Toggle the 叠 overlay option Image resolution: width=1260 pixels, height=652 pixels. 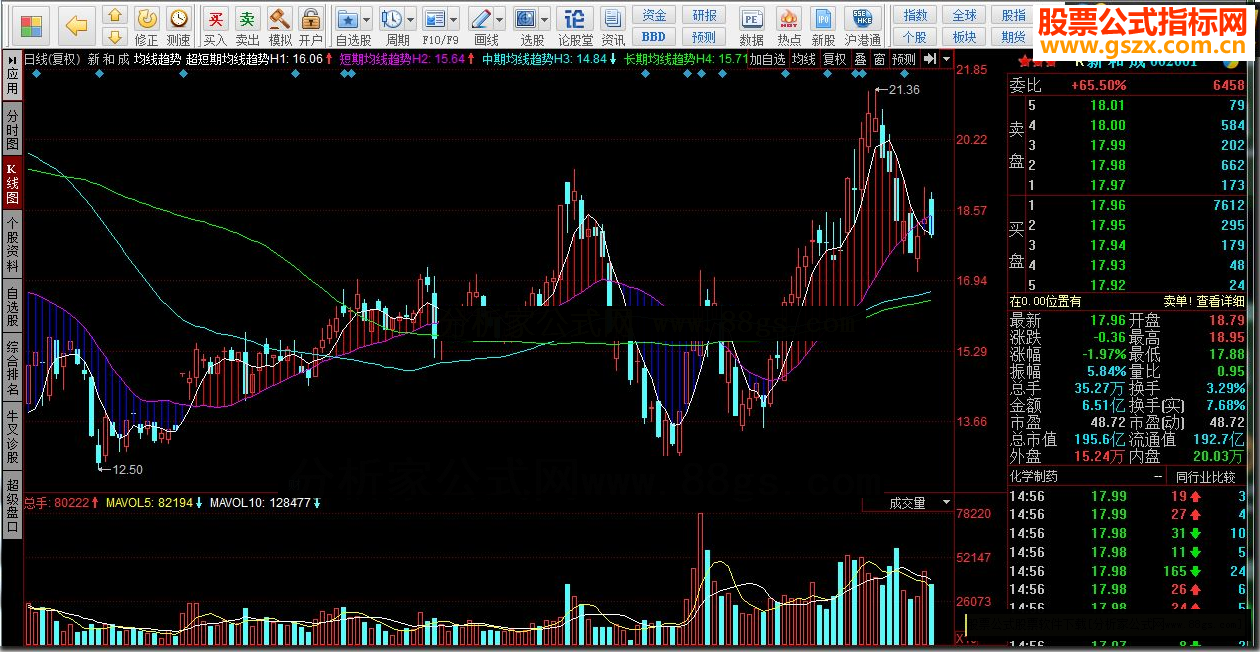pyautogui.click(x=859, y=59)
